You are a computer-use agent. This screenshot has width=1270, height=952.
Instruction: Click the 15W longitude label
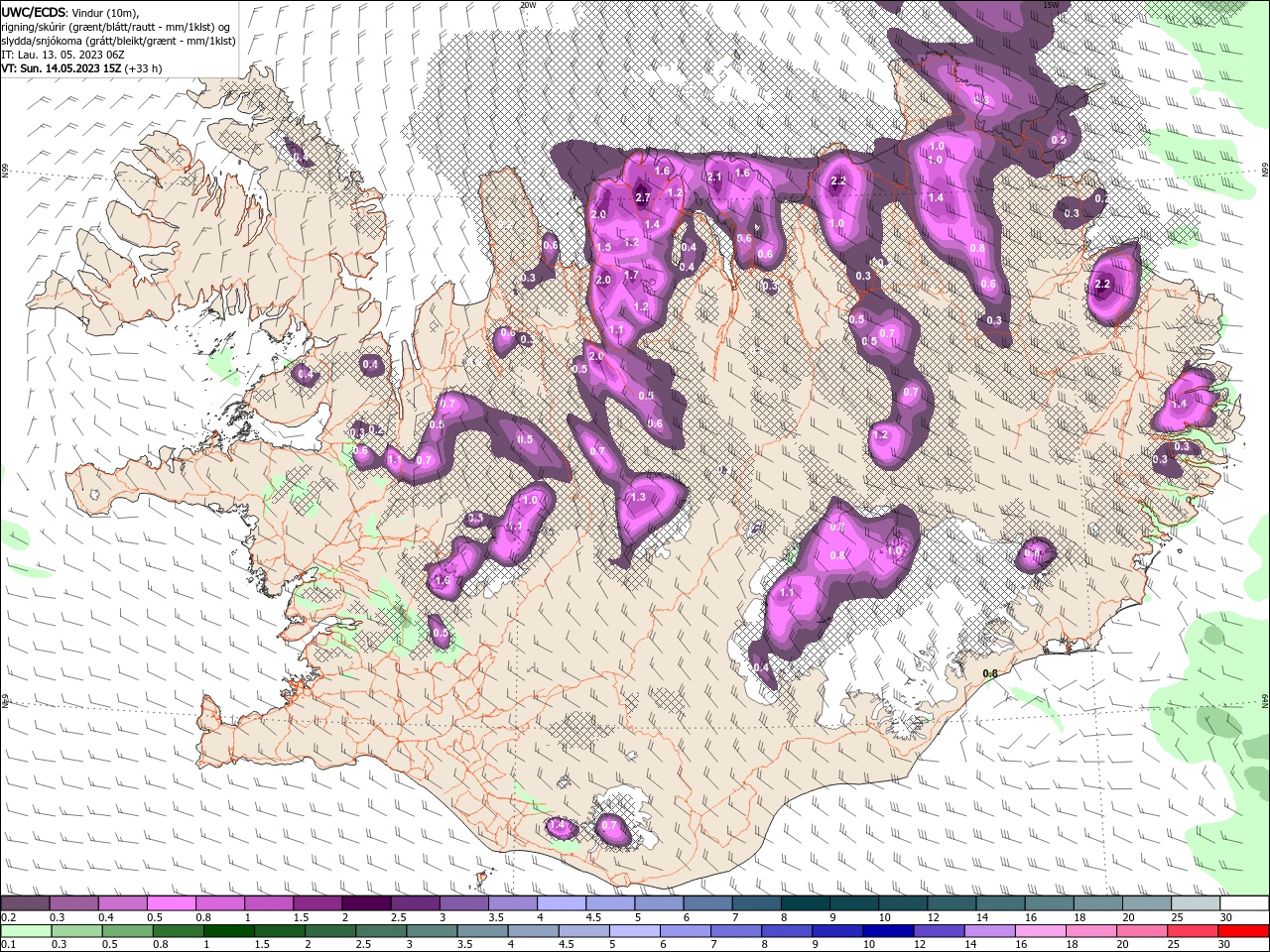click(x=1051, y=5)
